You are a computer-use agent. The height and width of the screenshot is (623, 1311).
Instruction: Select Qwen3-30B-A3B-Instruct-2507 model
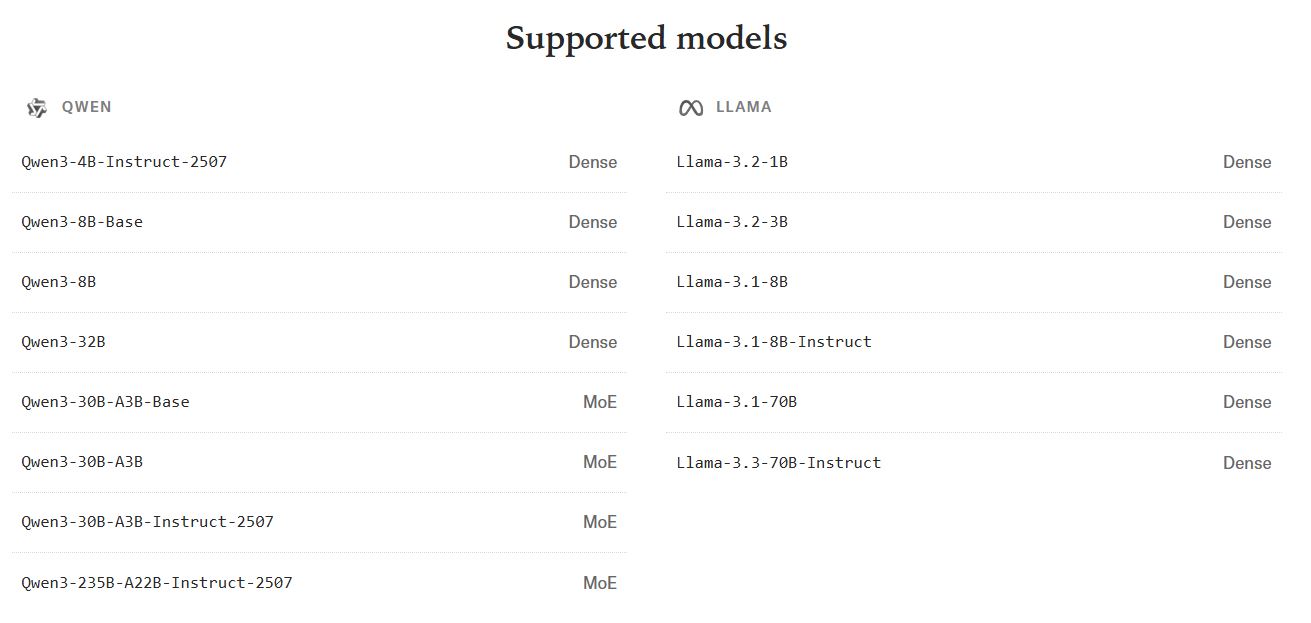[147, 522]
